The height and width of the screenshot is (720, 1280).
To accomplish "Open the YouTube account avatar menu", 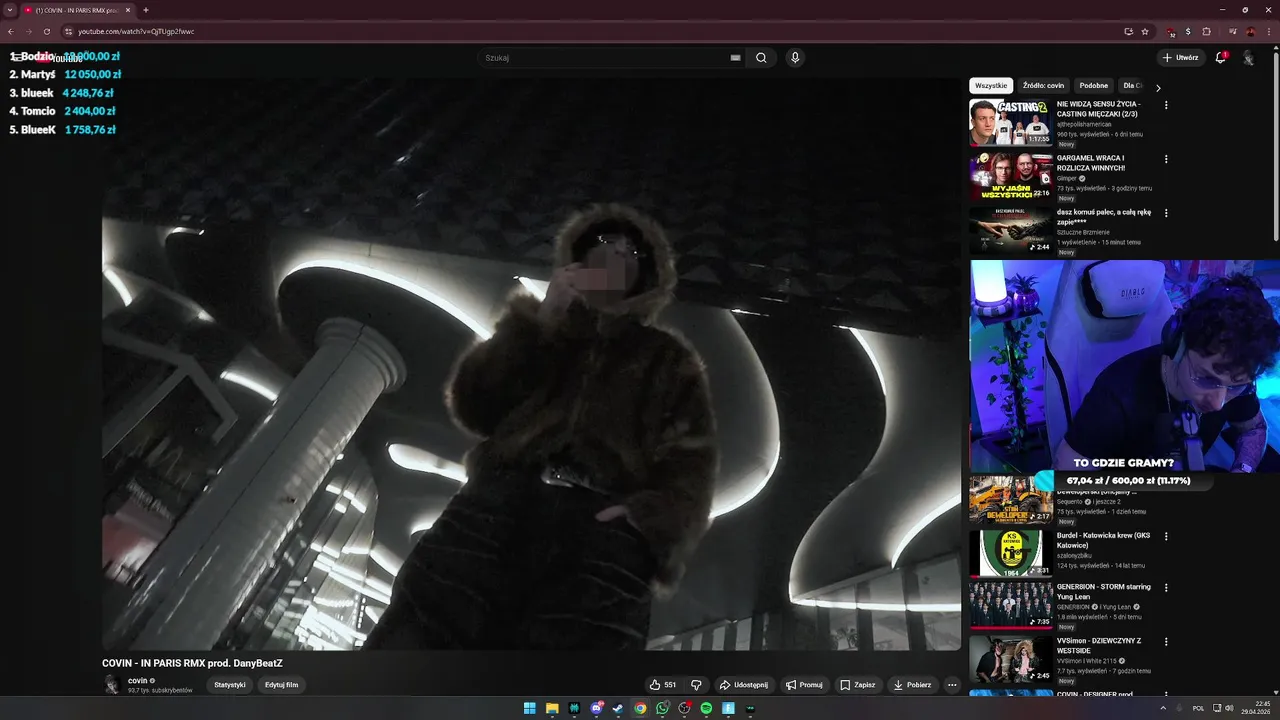I will (1248, 58).
